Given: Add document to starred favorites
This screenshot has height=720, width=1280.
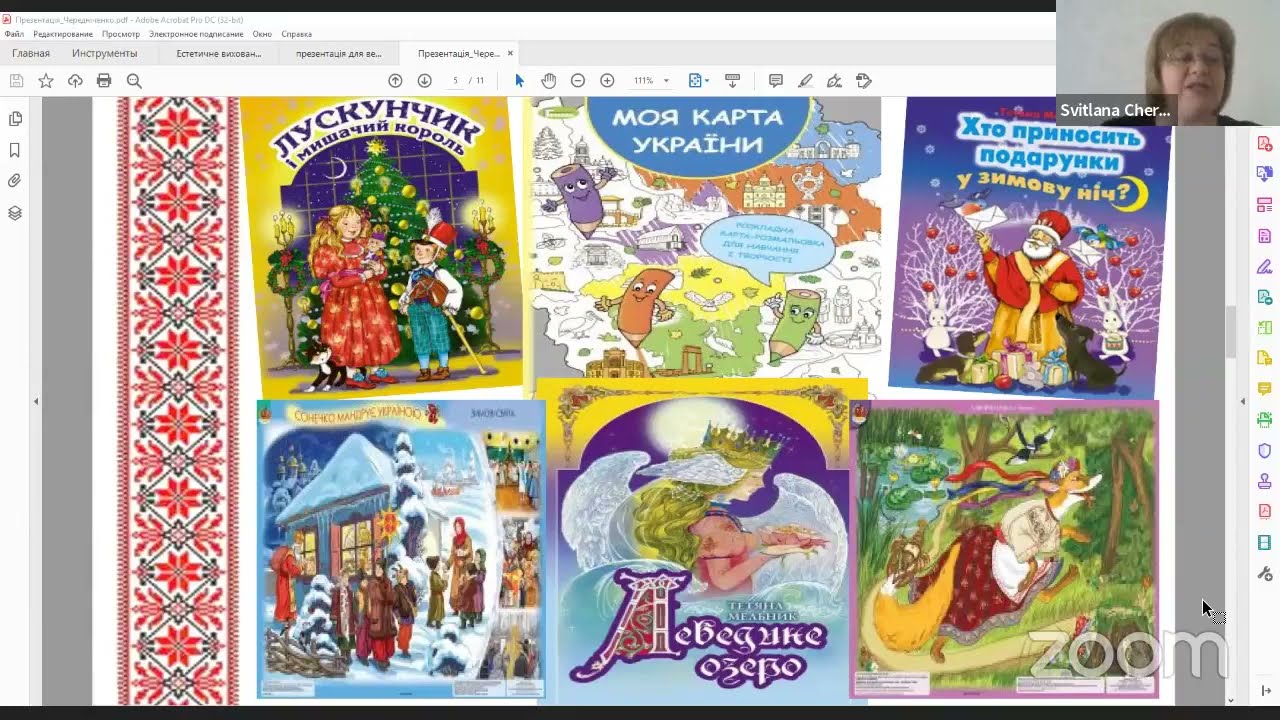Looking at the screenshot, I should point(46,81).
